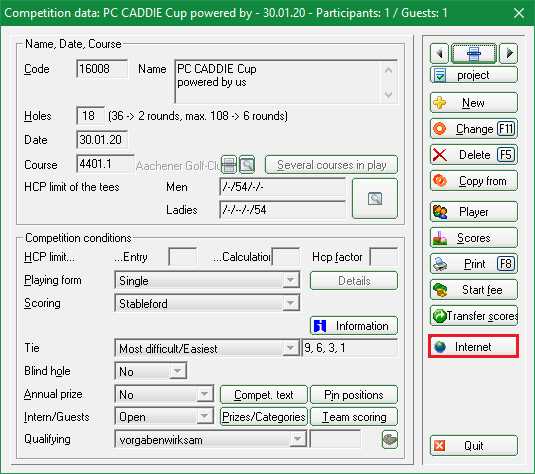This screenshot has width=535, height=474.
Task: Go to next competition arrow
Action: (x=509, y=53)
